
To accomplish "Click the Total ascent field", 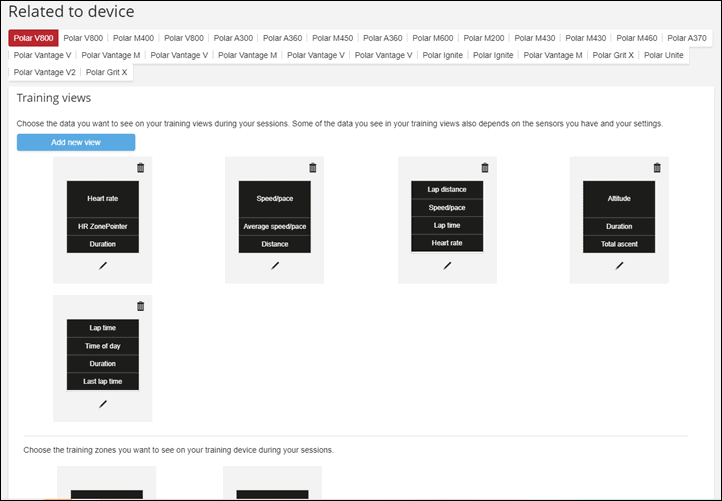I will 619,244.
